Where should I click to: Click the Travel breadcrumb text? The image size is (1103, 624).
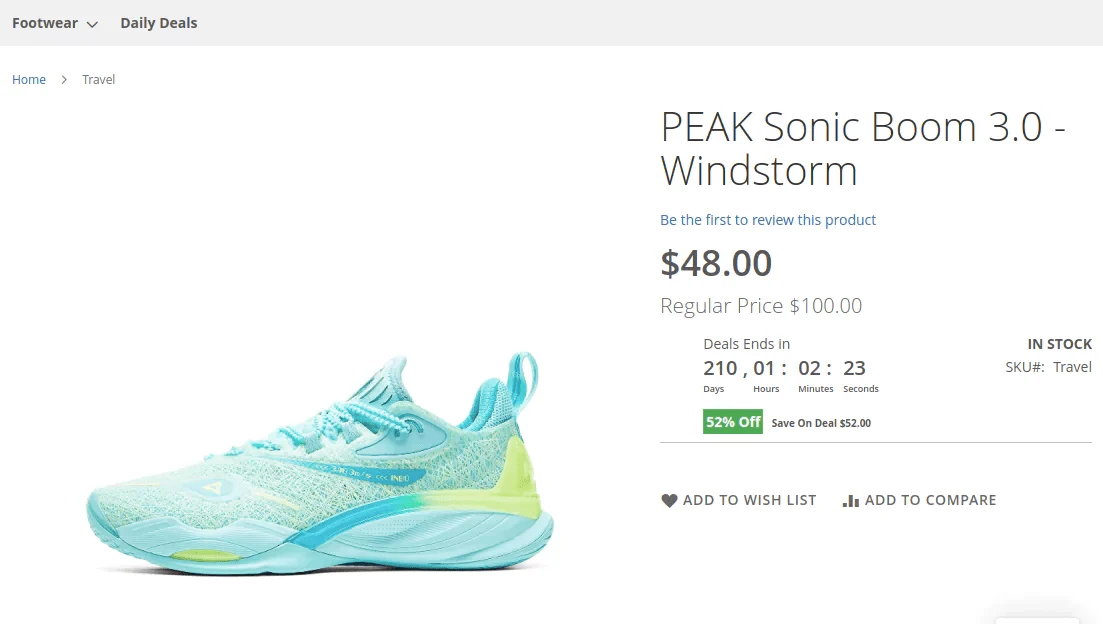pos(99,79)
